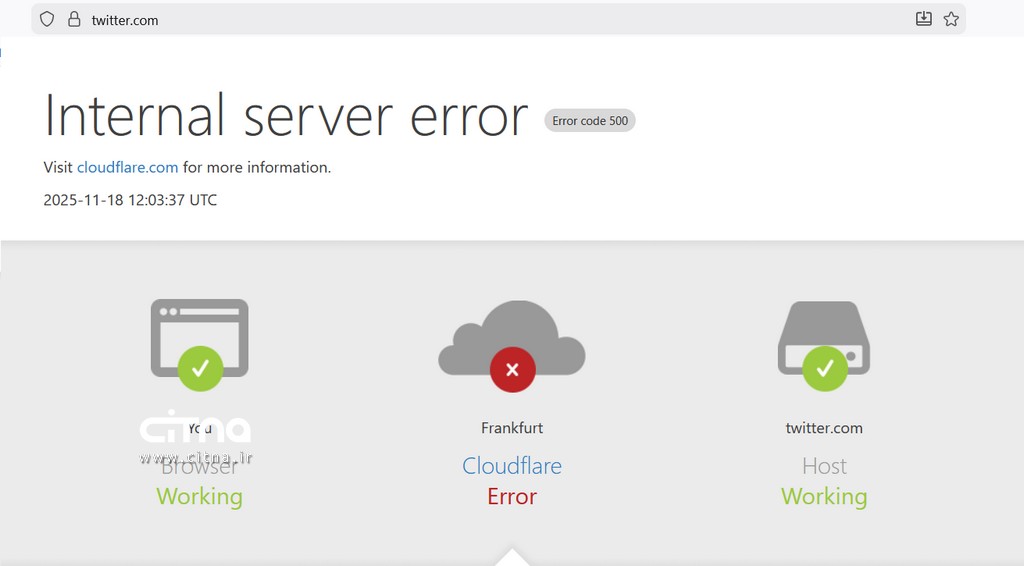Viewport: 1024px width, 566px height.
Task: Open the blue Cloudflare link under Frankfurt
Action: 512,466
